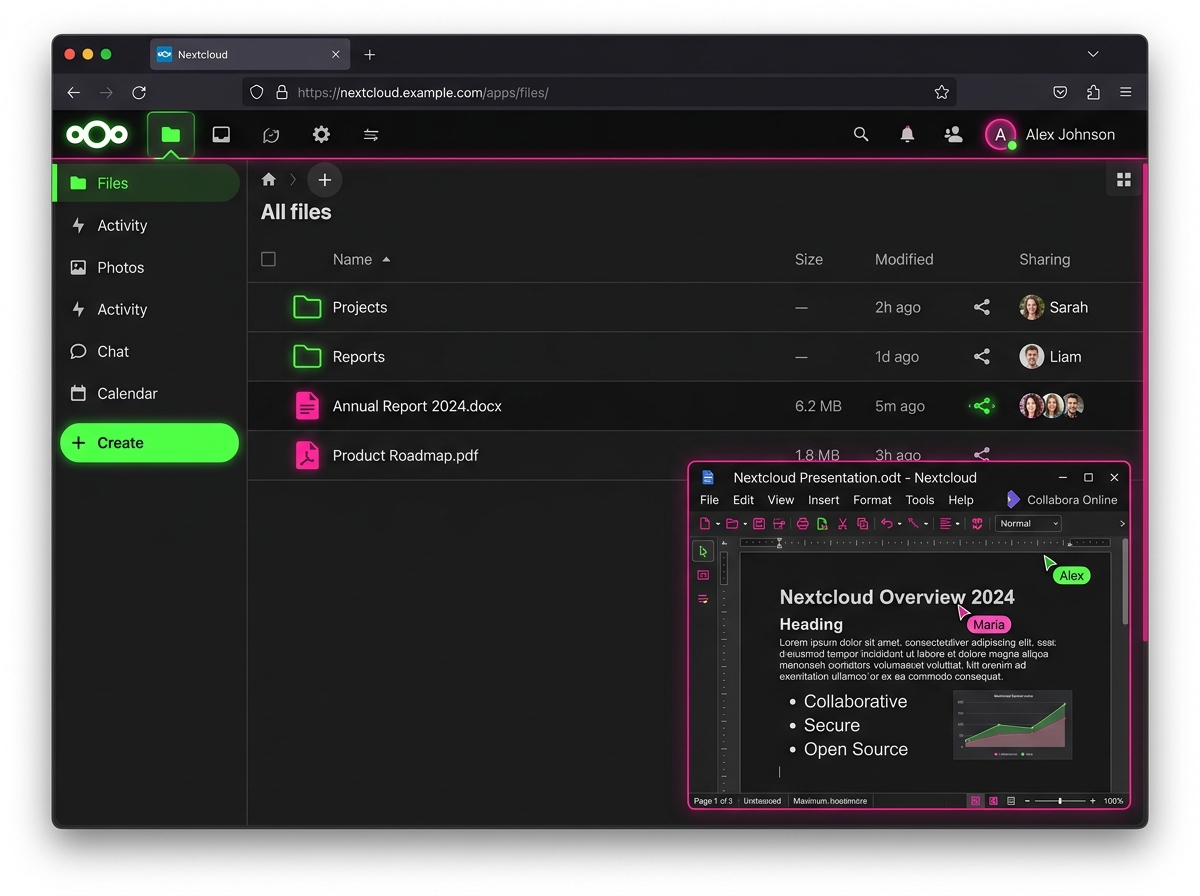This screenshot has height=896, width=1200.
Task: Expand the arrow next to the Undo icon
Action: [899, 524]
